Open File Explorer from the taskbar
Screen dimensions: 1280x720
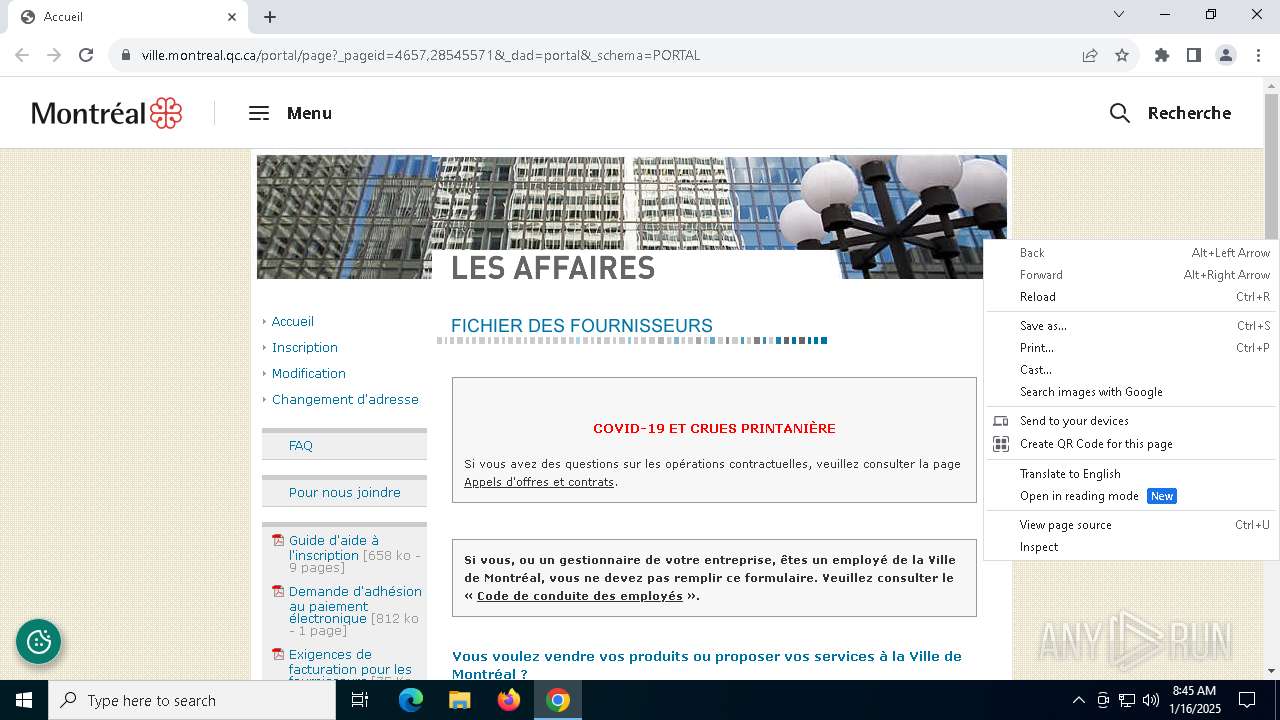point(460,700)
